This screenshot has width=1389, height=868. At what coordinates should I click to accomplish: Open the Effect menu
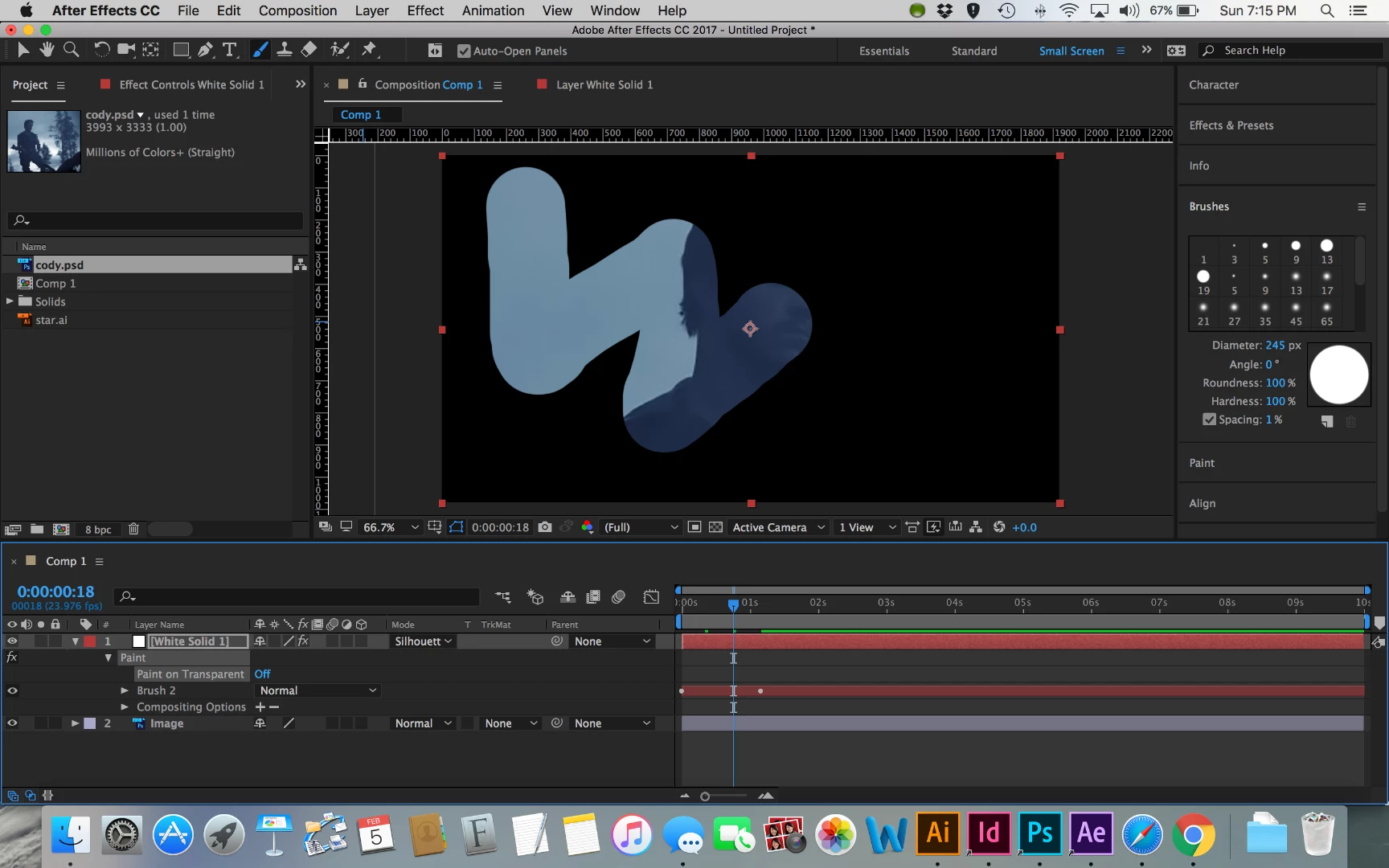425,10
